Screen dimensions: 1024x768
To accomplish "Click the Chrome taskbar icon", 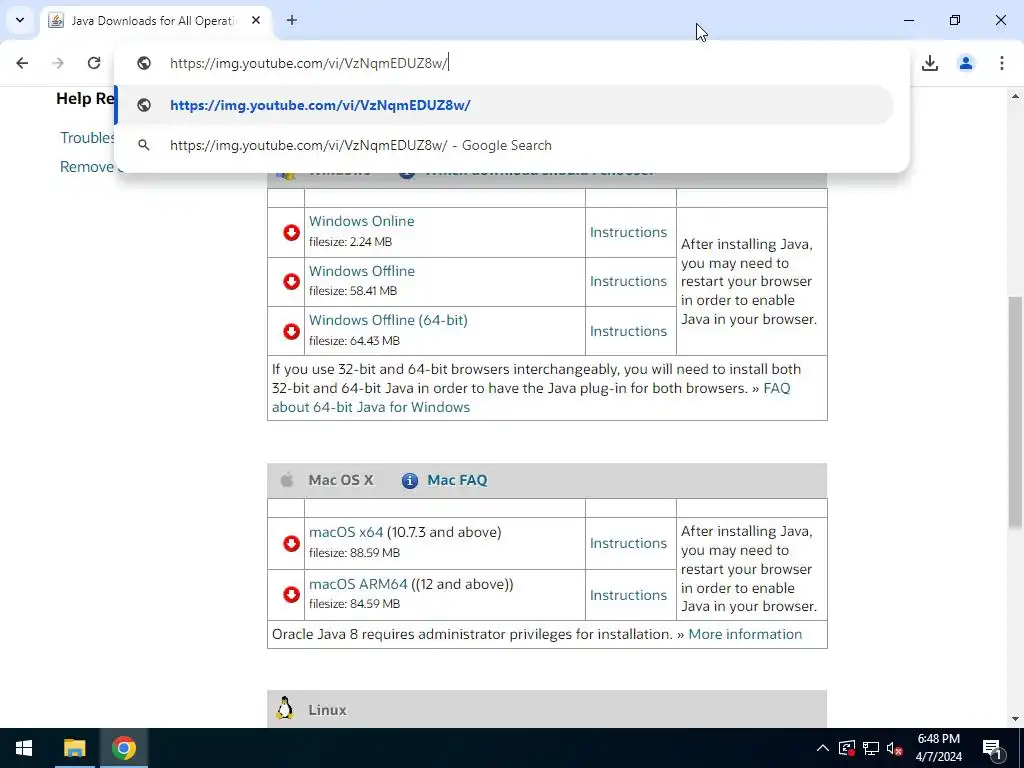I will (x=123, y=748).
